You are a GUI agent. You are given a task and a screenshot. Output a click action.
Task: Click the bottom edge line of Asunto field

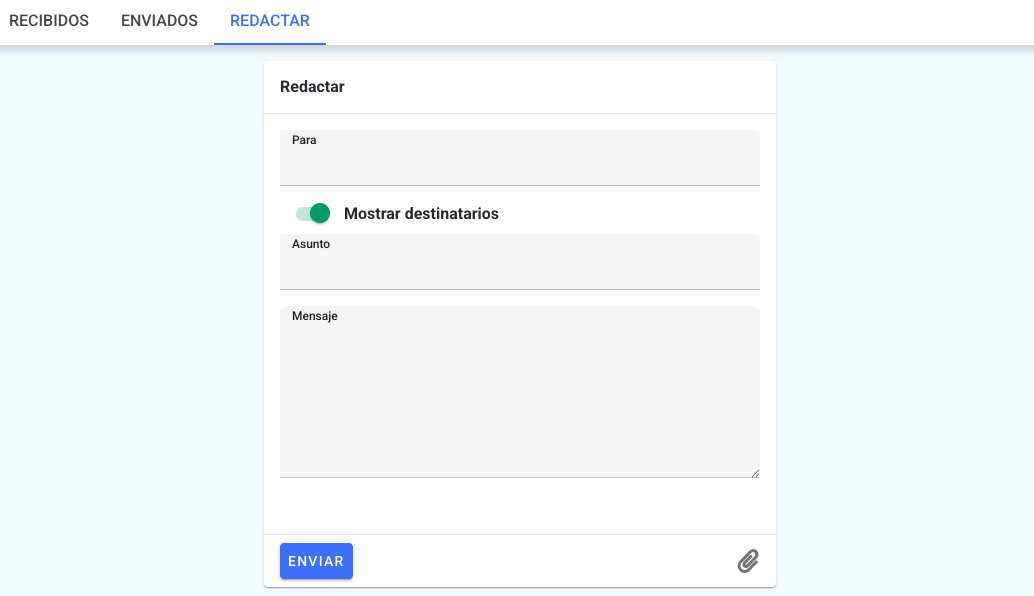click(x=520, y=289)
